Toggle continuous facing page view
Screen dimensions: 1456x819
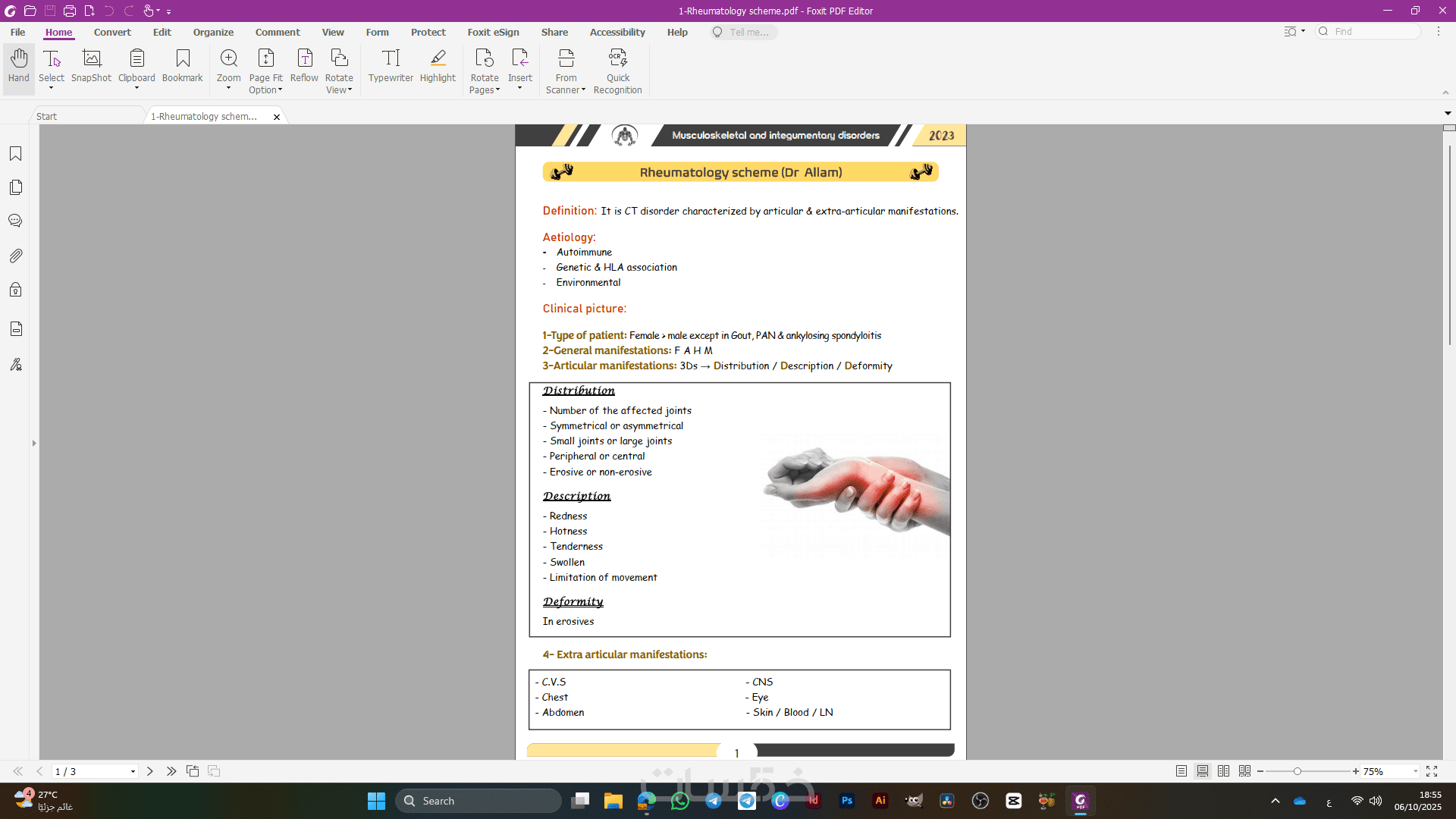[1244, 771]
